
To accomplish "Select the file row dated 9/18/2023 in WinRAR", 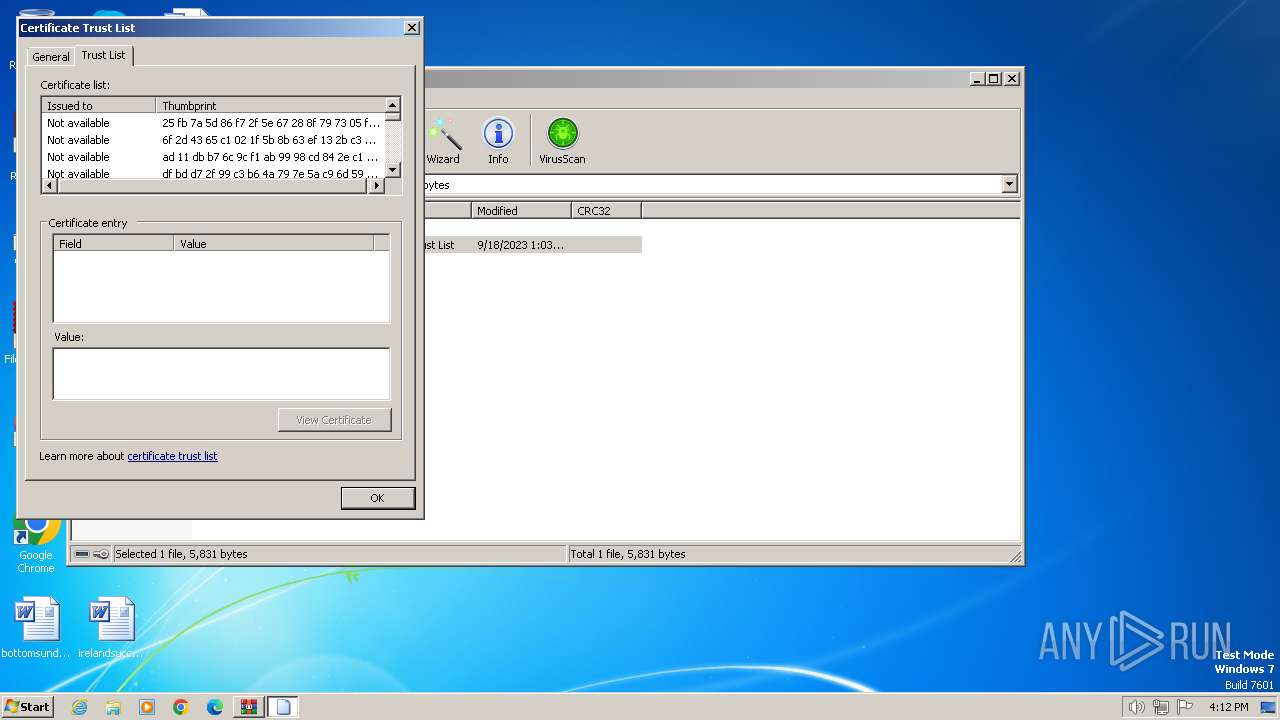I will (x=532, y=245).
